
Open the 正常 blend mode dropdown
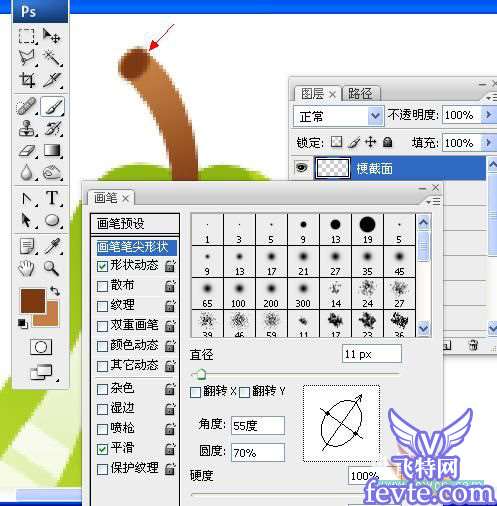pyautogui.click(x=375, y=116)
